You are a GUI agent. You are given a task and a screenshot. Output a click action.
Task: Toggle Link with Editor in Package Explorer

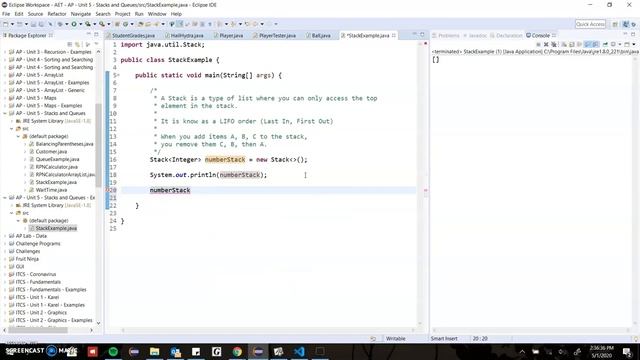[x=78, y=44]
